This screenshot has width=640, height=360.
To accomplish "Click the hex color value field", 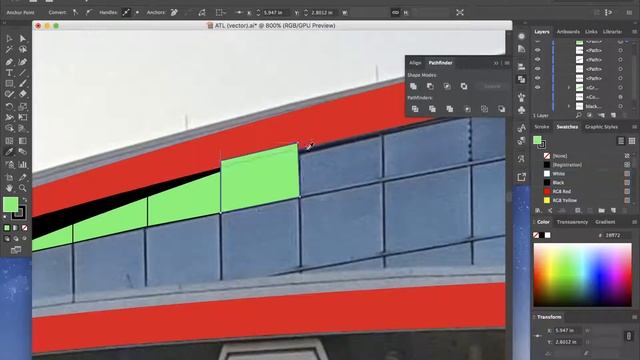I will (617, 236).
